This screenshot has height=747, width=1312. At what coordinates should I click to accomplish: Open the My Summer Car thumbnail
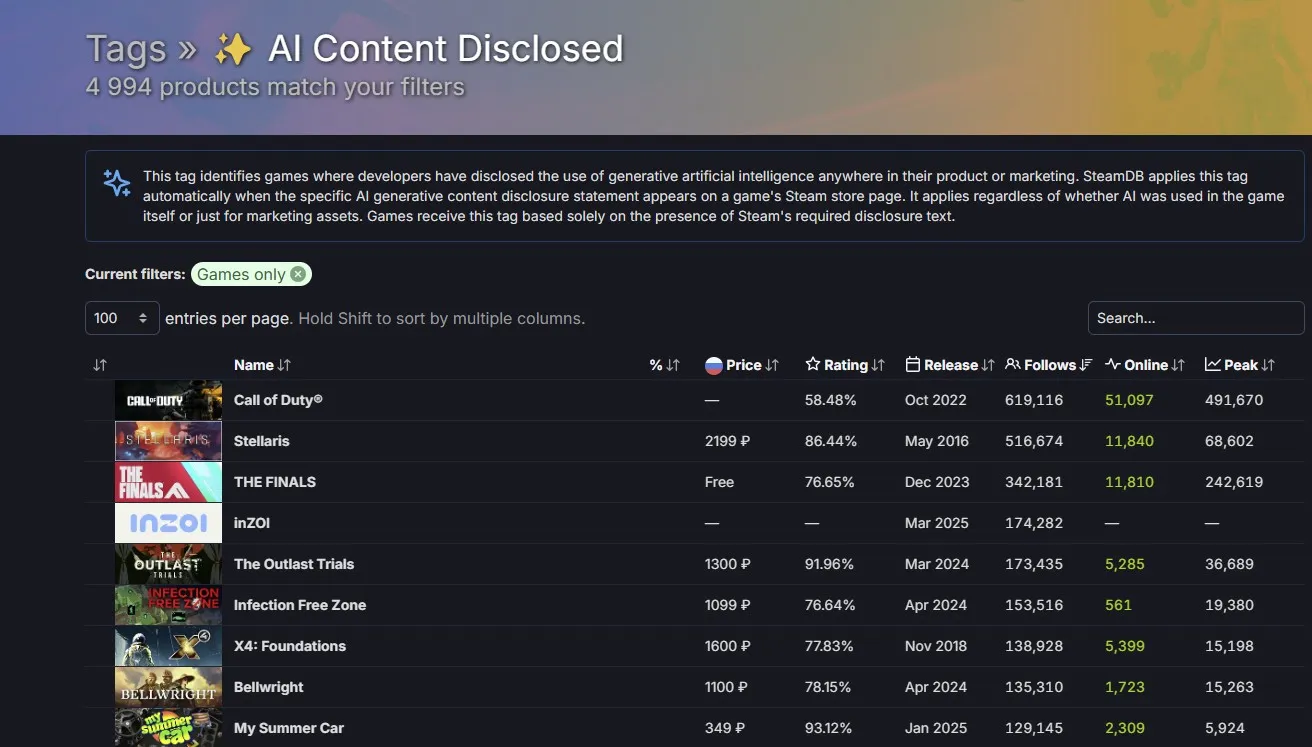click(168, 727)
